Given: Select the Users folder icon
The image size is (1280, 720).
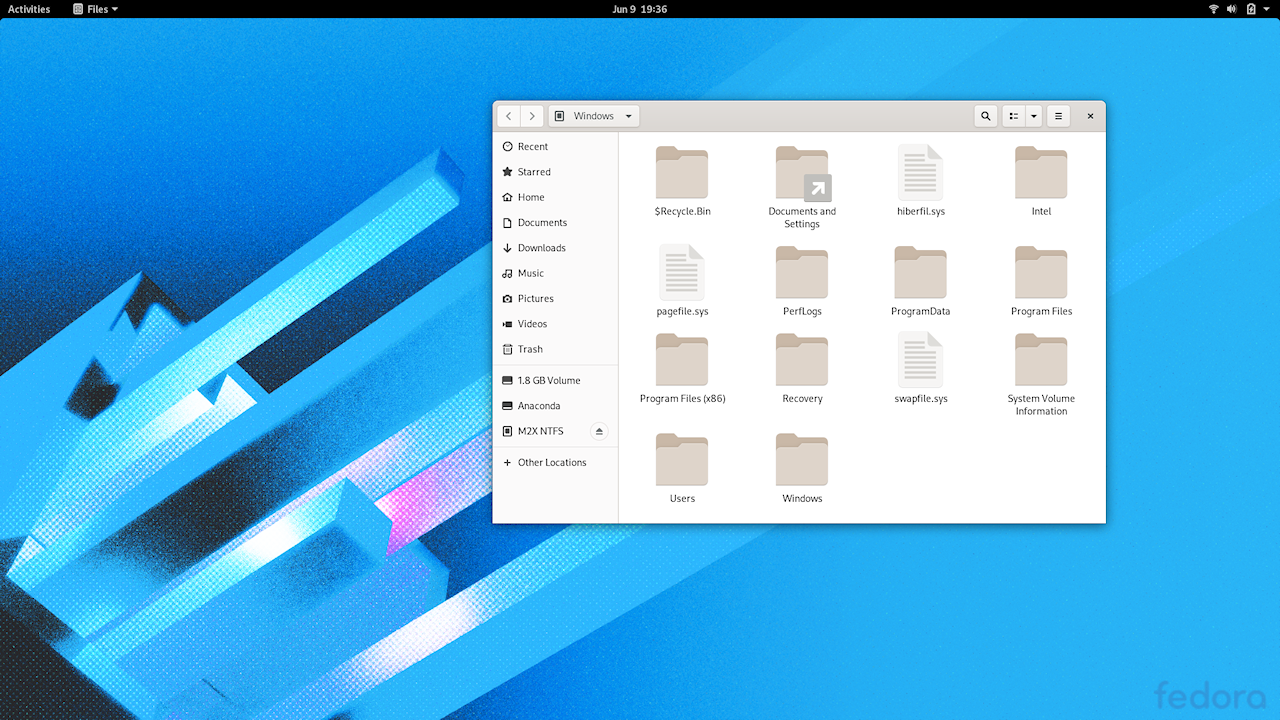Looking at the screenshot, I should (682, 460).
